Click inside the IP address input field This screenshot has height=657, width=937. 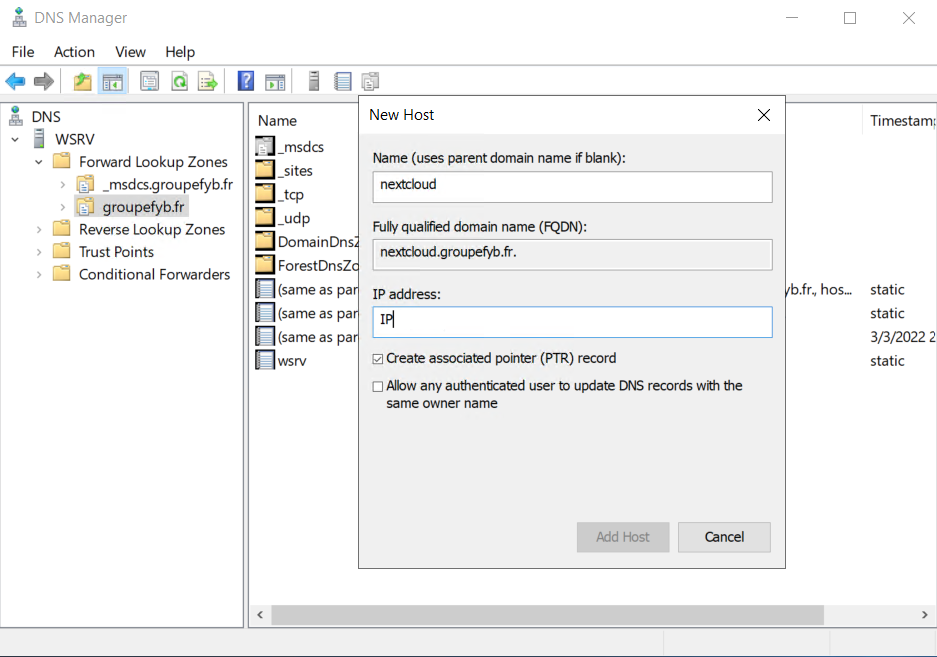coord(572,322)
